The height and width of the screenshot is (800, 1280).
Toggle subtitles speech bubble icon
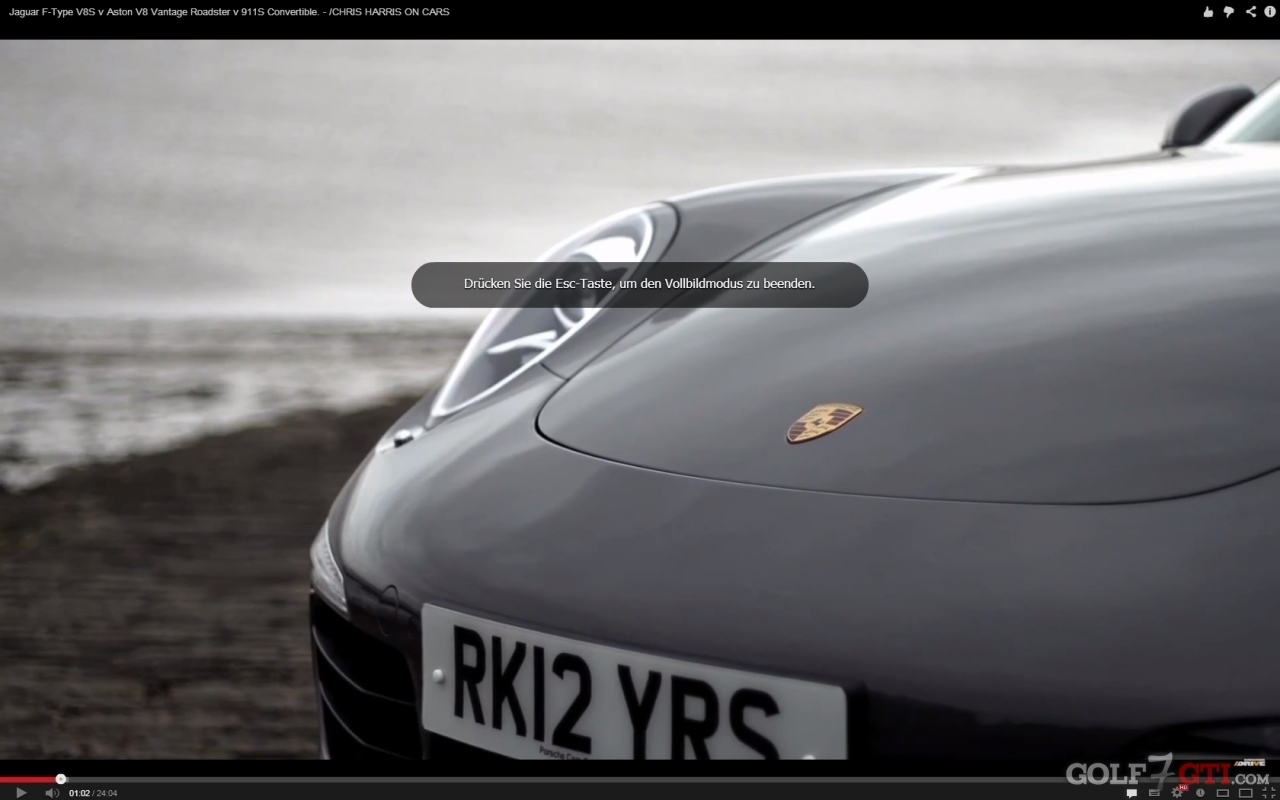point(1132,793)
